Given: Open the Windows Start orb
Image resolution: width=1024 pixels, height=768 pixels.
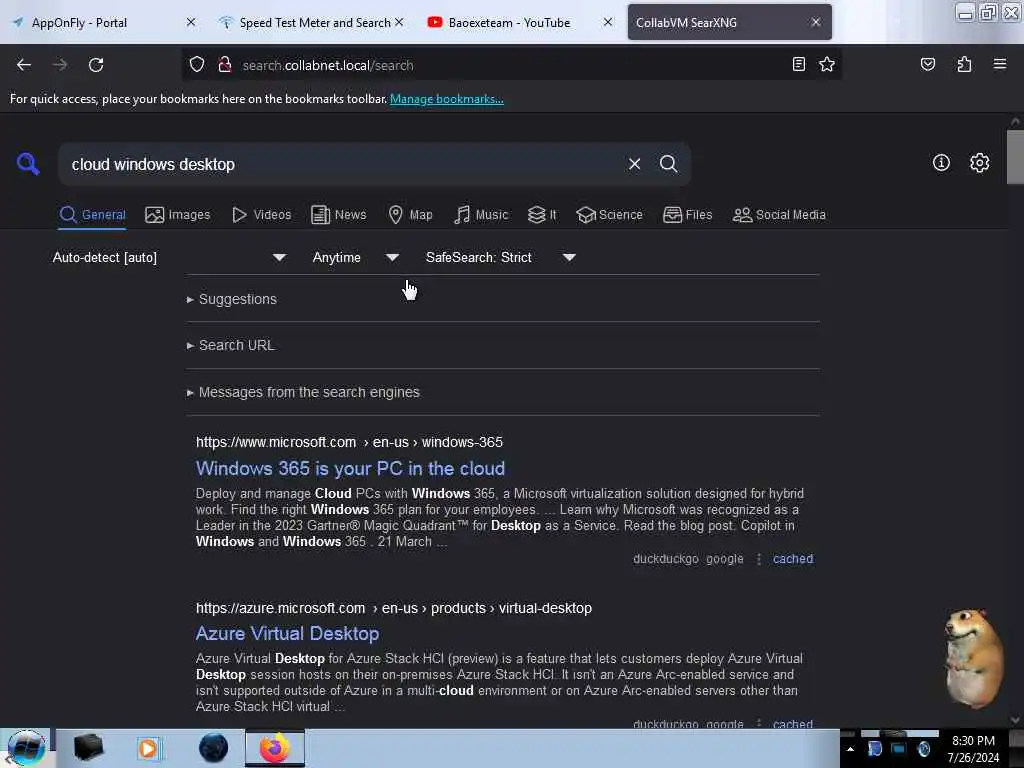Looking at the screenshot, I should (x=26, y=748).
